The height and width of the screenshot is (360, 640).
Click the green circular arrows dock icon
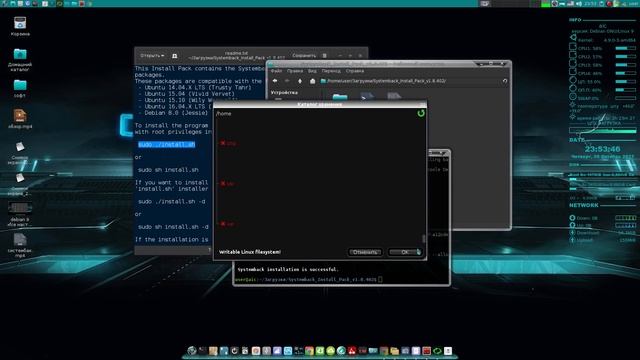point(437,351)
